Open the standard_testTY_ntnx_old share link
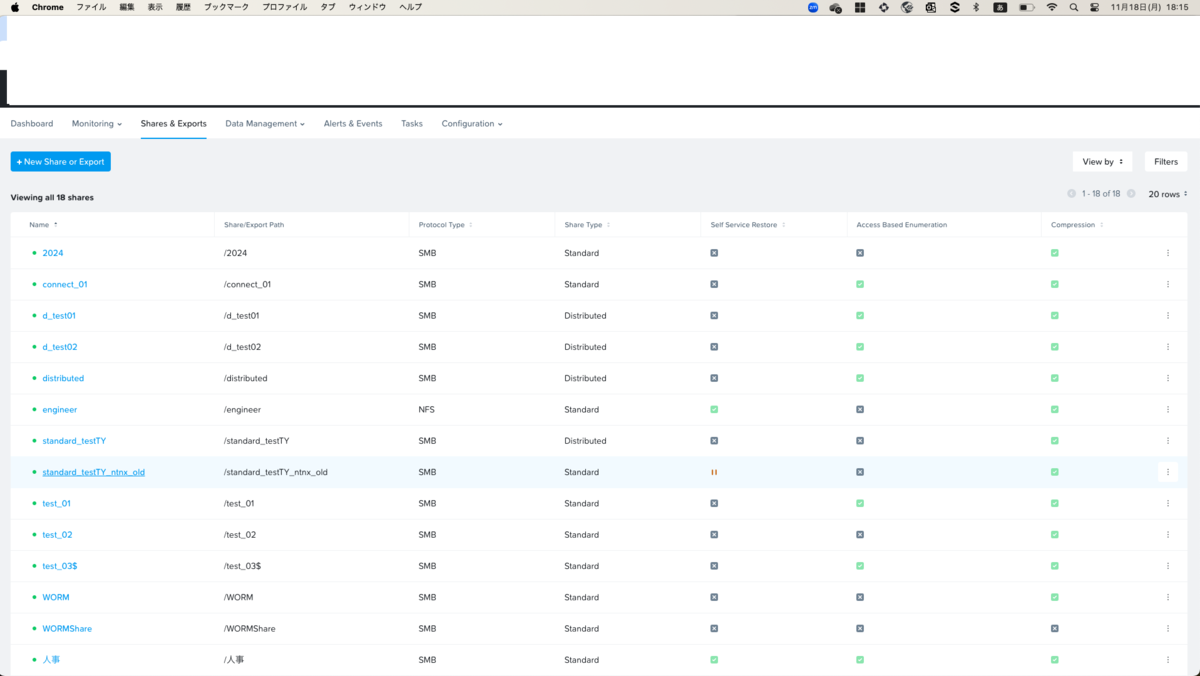1200x676 pixels. (93, 472)
